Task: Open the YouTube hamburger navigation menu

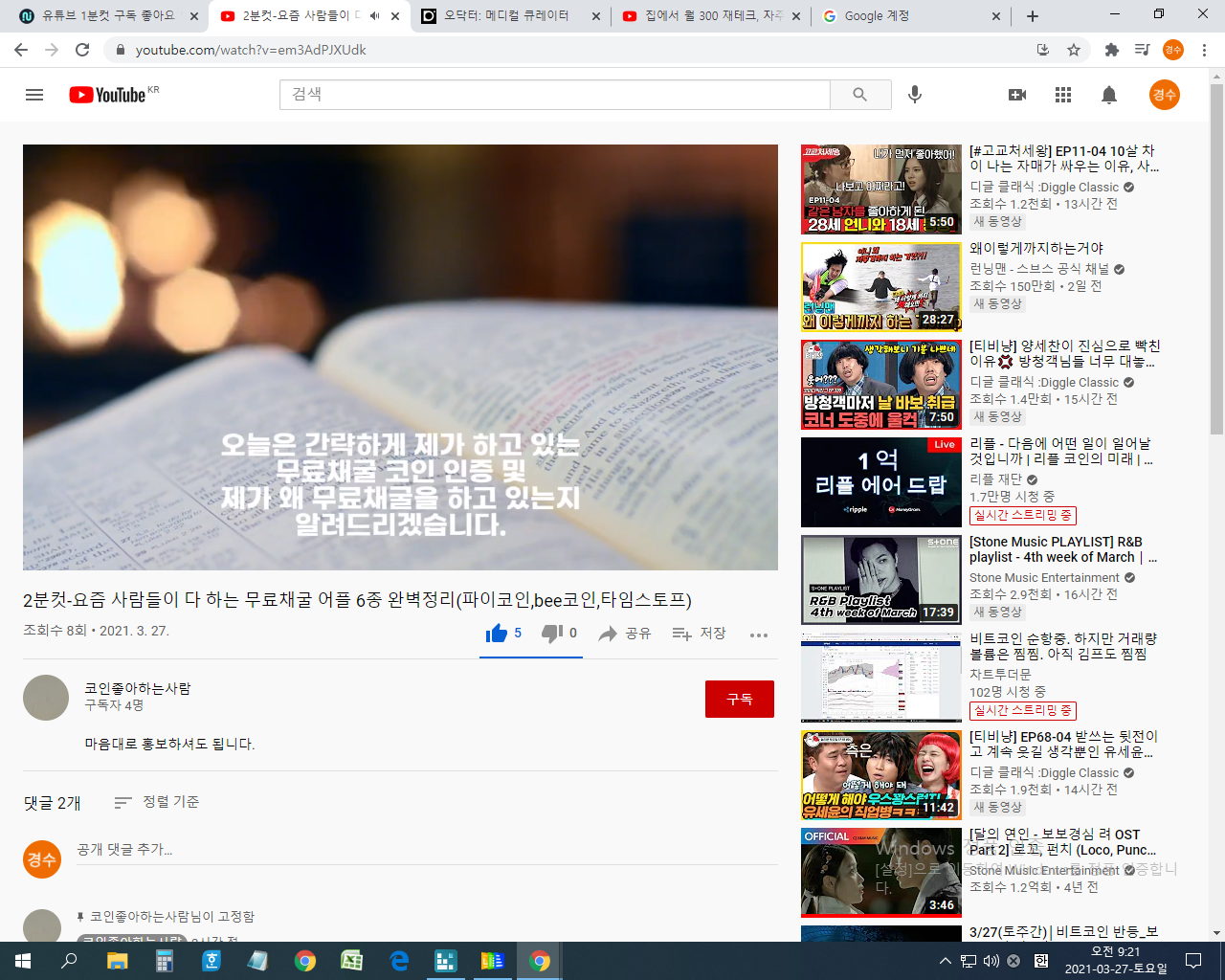Action: pyautogui.click(x=34, y=94)
